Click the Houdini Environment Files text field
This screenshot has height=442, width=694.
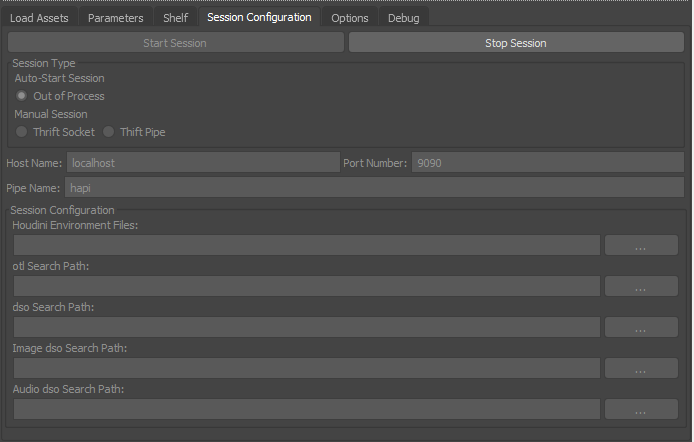click(x=306, y=246)
